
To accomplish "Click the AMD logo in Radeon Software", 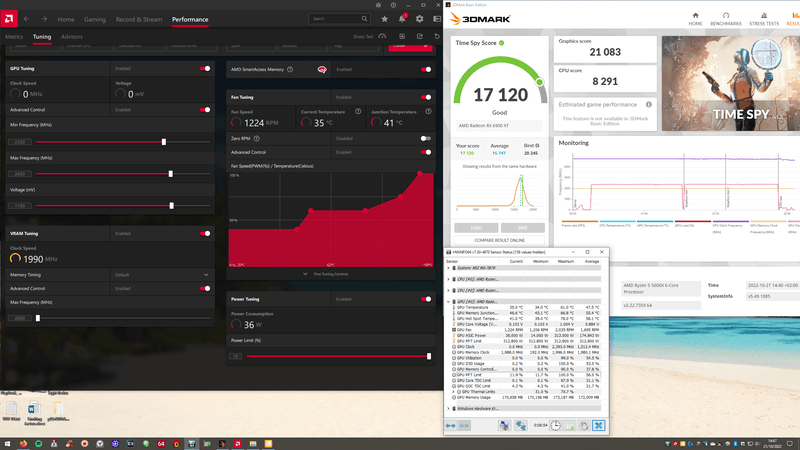I will tap(9, 19).
